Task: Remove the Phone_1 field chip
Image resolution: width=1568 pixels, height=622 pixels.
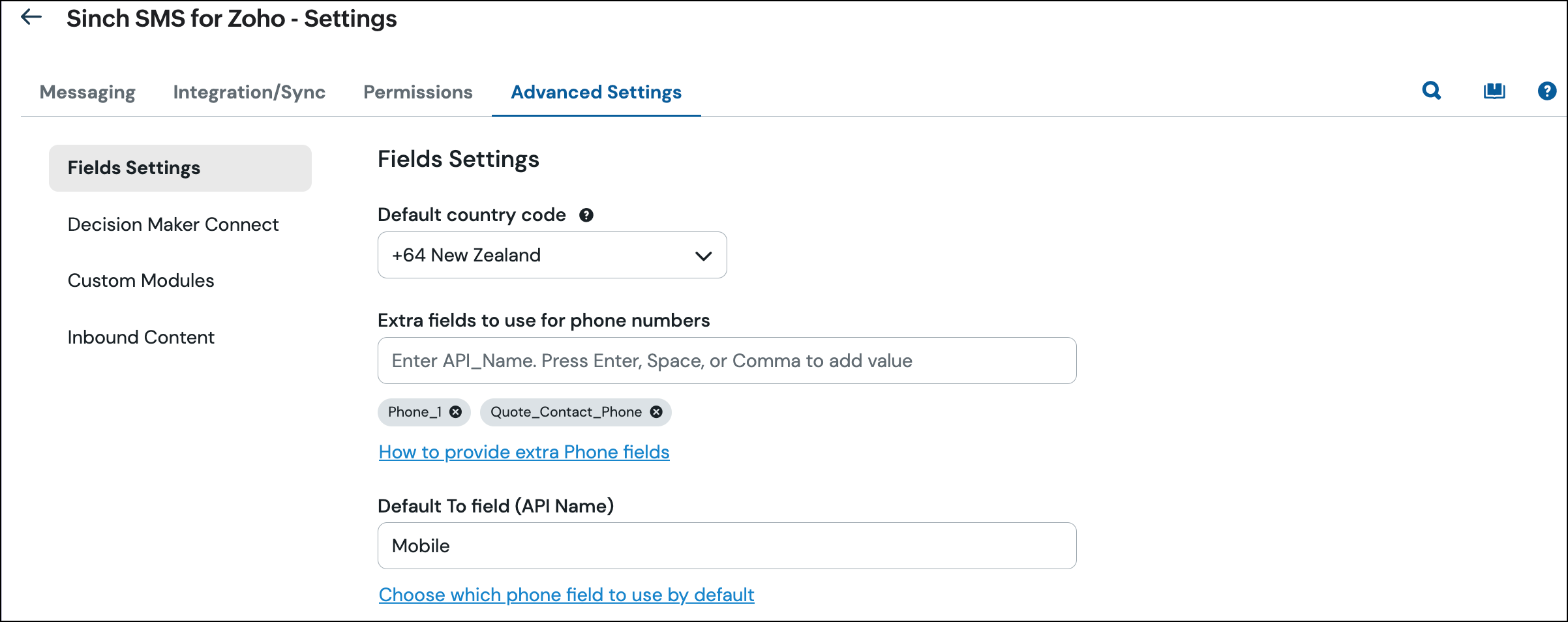Action: click(x=455, y=412)
